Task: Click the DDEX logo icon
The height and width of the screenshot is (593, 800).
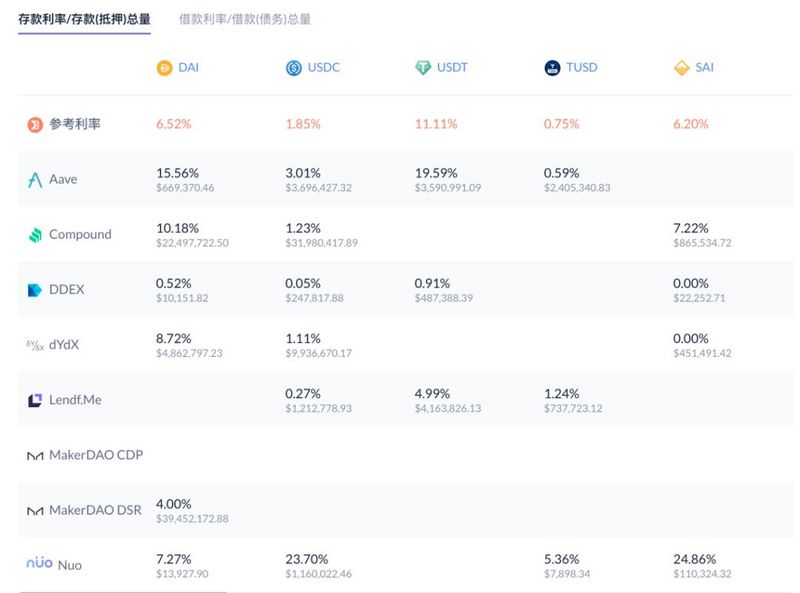Action: (35, 290)
